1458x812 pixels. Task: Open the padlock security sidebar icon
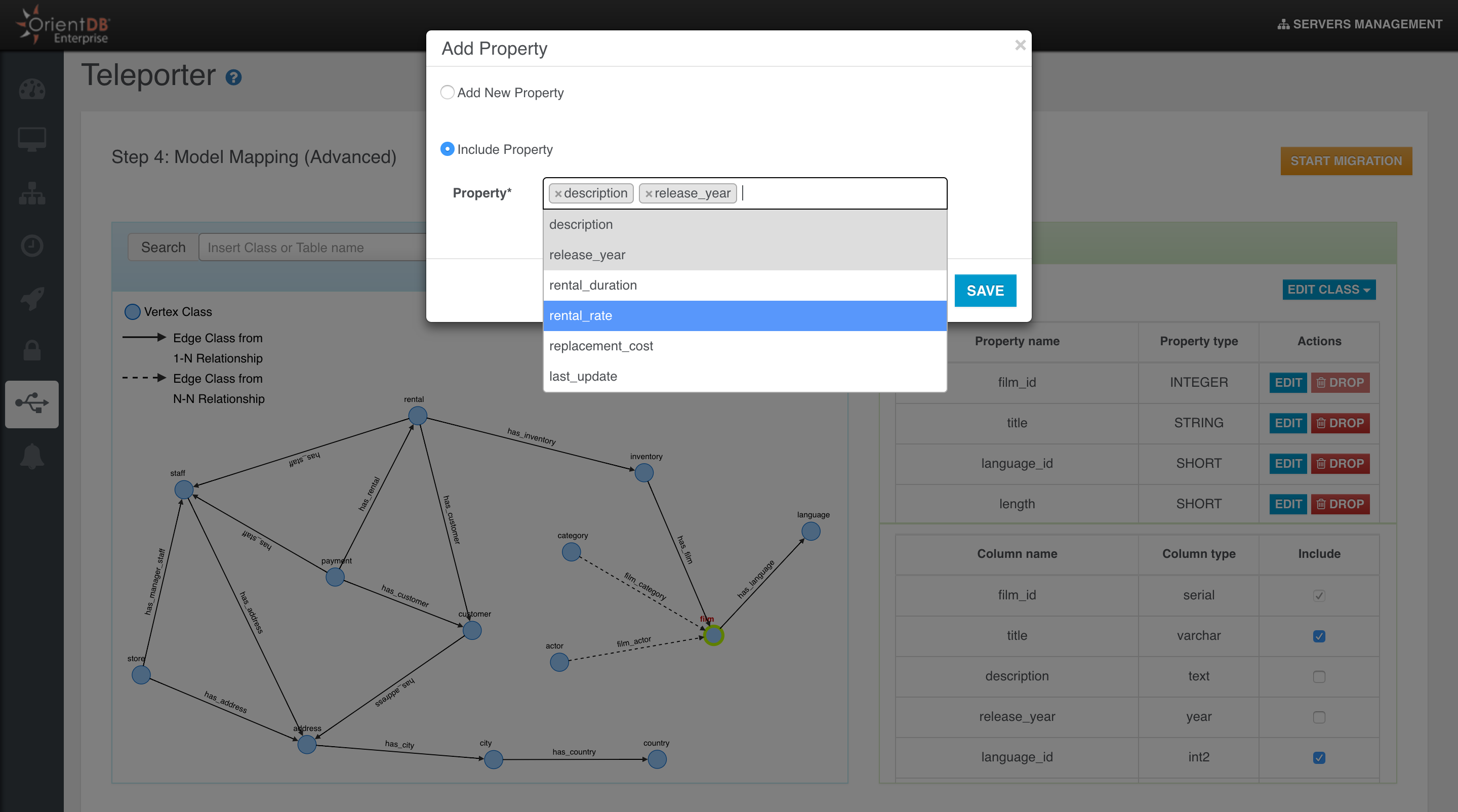click(x=32, y=351)
